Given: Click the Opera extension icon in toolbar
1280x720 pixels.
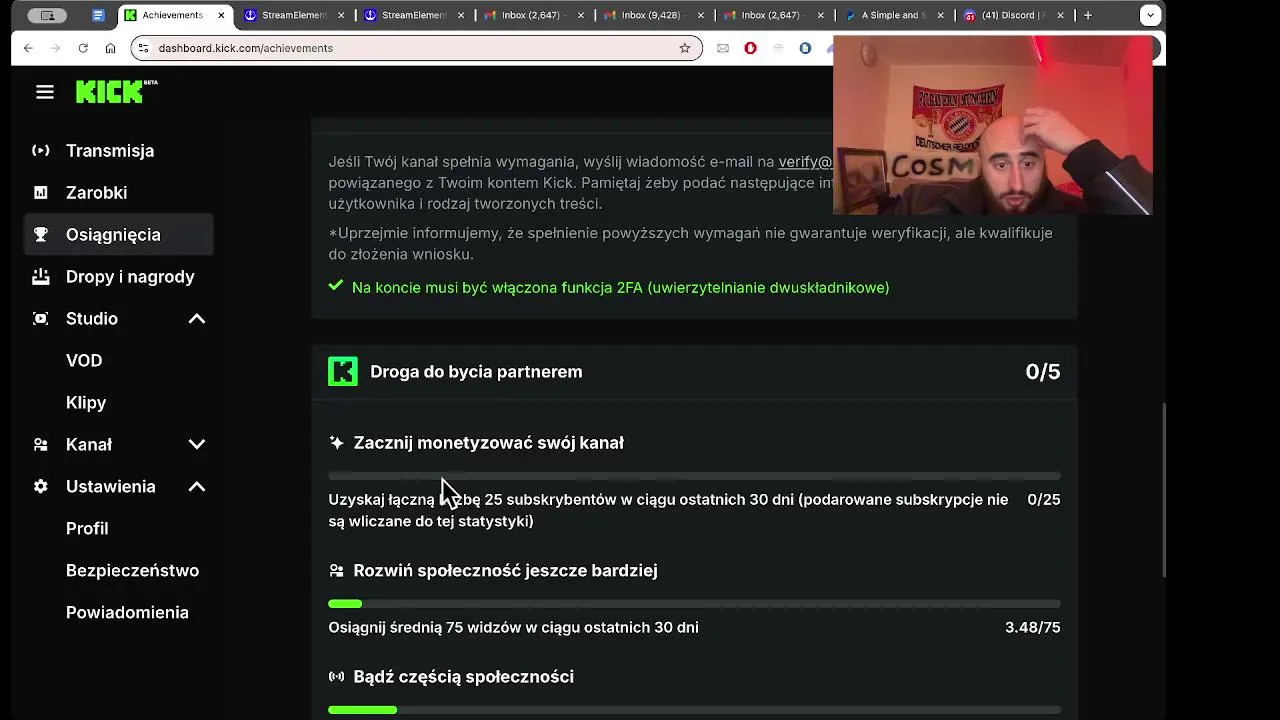Looking at the screenshot, I should point(750,48).
